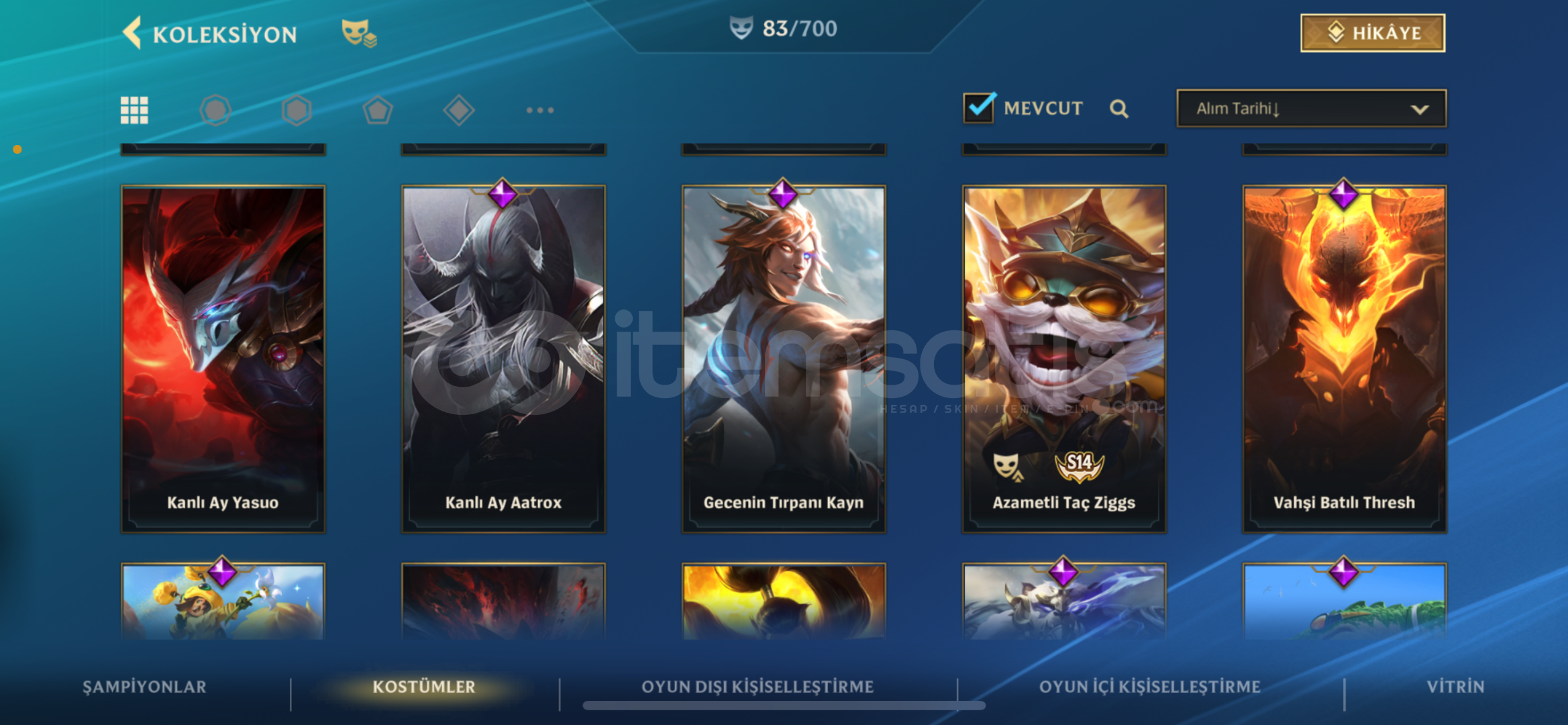This screenshot has width=1568, height=725.
Task: Switch to OYUN DIŞI KİŞİSELLEŞTİRME tab
Action: (757, 687)
